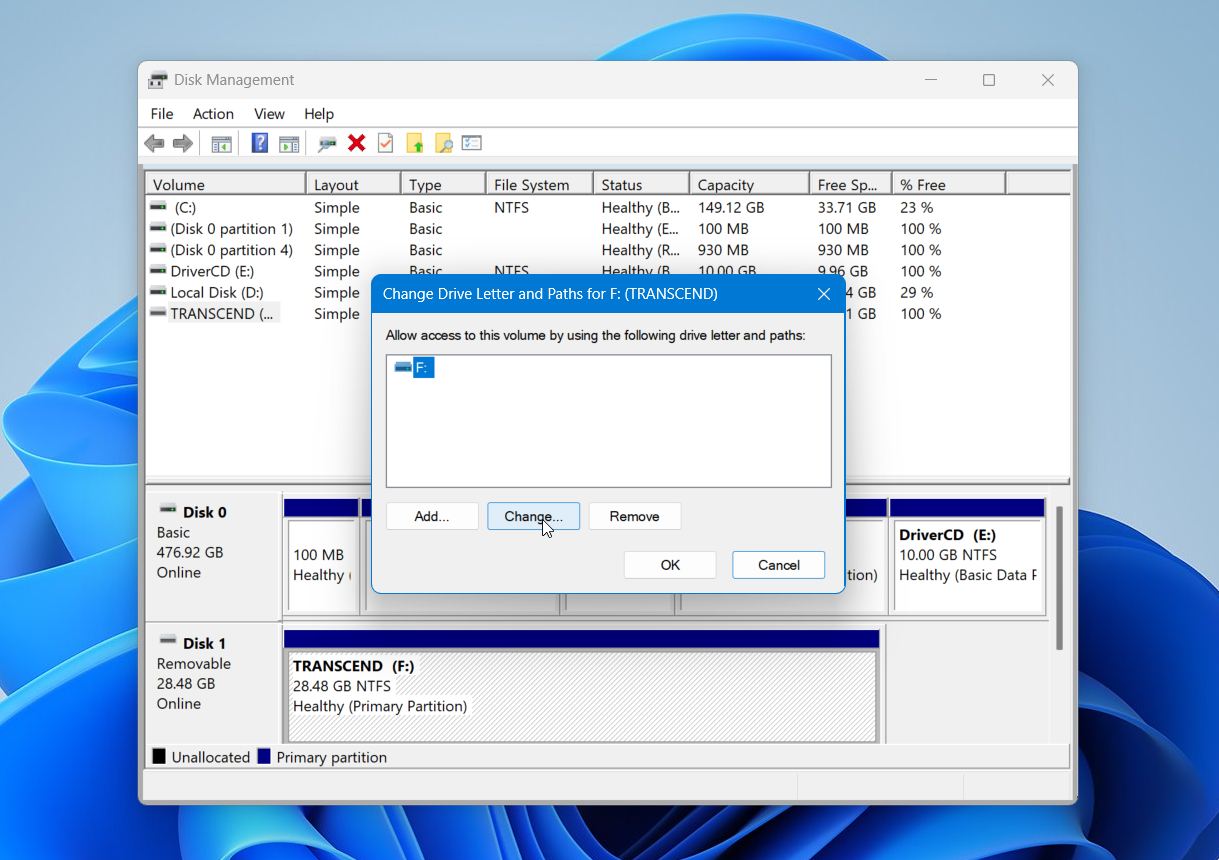The width and height of the screenshot is (1219, 860).
Task: Click the yellow folder green-arrow toolbar icon
Action: pyautogui.click(x=415, y=144)
